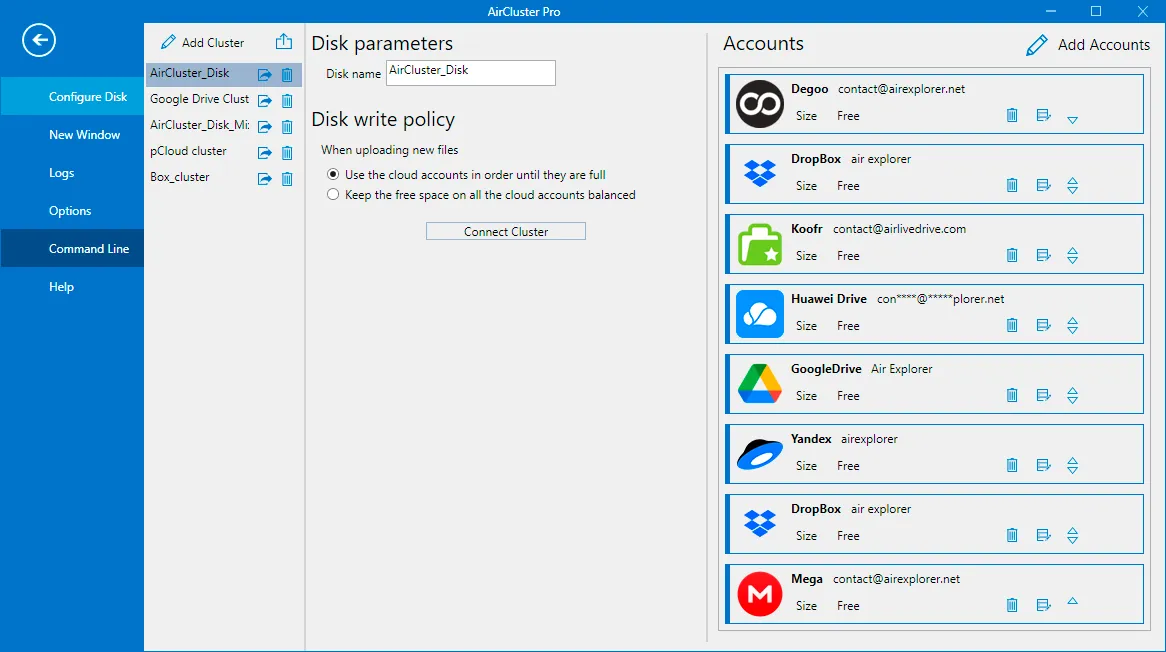Move the Mega account up
Screen dimensions: 1166x652
click(1072, 601)
